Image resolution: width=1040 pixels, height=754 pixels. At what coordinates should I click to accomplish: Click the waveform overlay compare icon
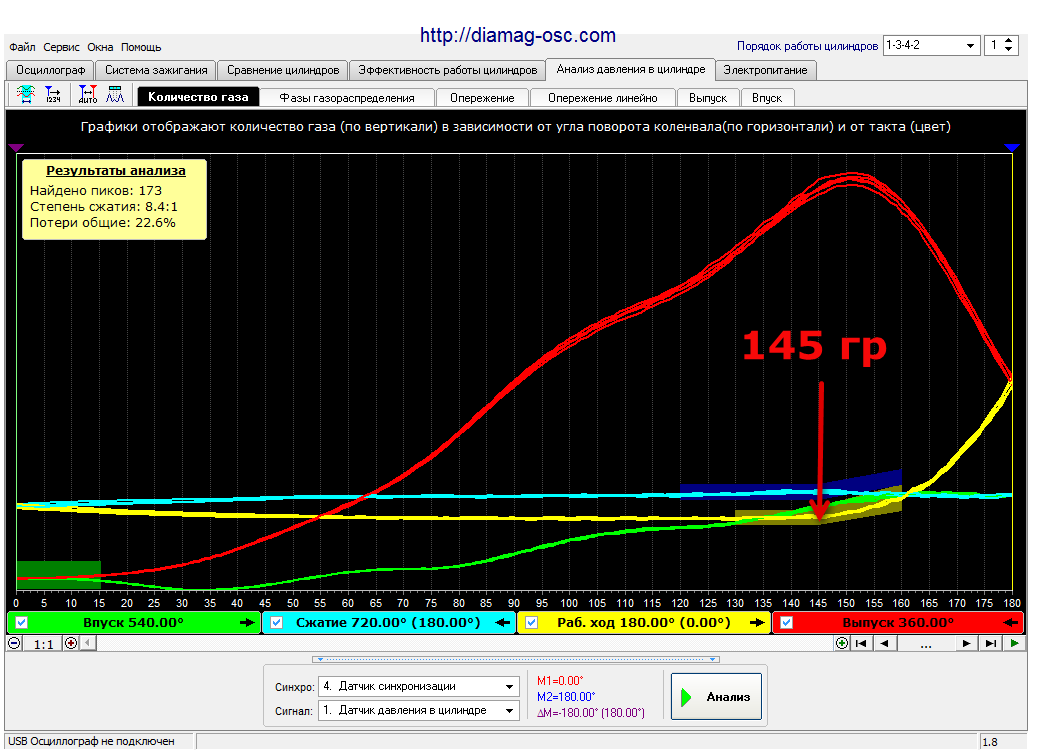pos(26,95)
